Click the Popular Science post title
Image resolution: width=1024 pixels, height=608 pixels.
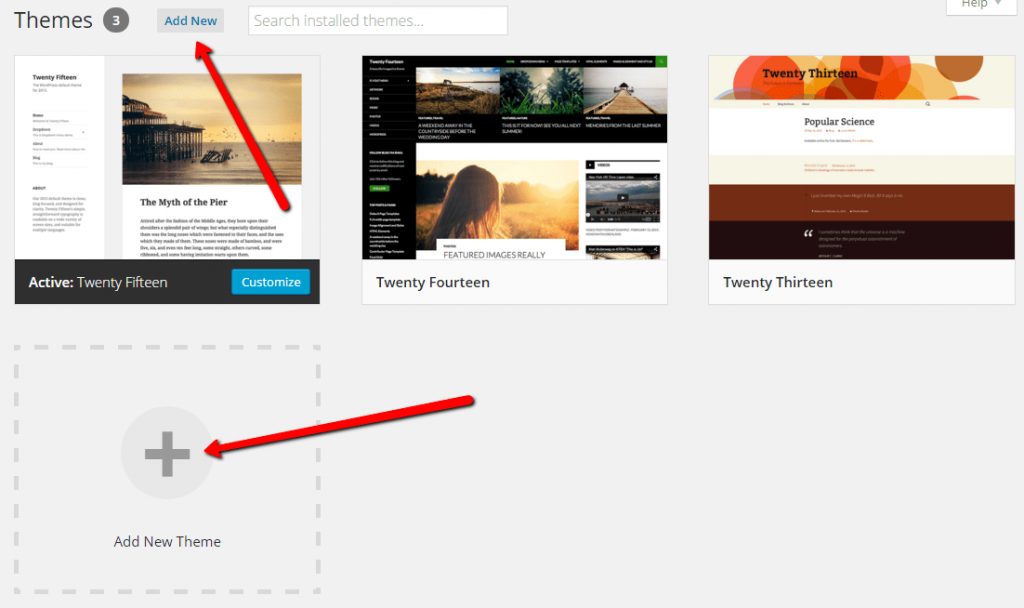[839, 122]
